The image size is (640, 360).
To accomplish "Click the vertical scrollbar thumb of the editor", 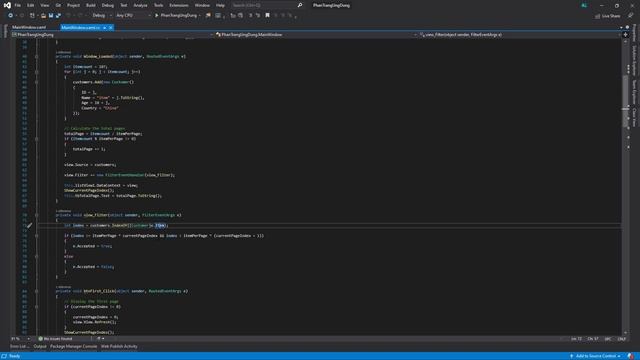I will pyautogui.click(x=626, y=102).
